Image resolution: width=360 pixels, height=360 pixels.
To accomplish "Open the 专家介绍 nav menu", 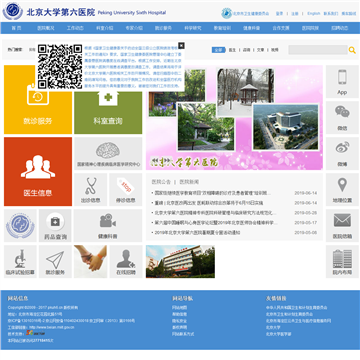I will (134, 28).
